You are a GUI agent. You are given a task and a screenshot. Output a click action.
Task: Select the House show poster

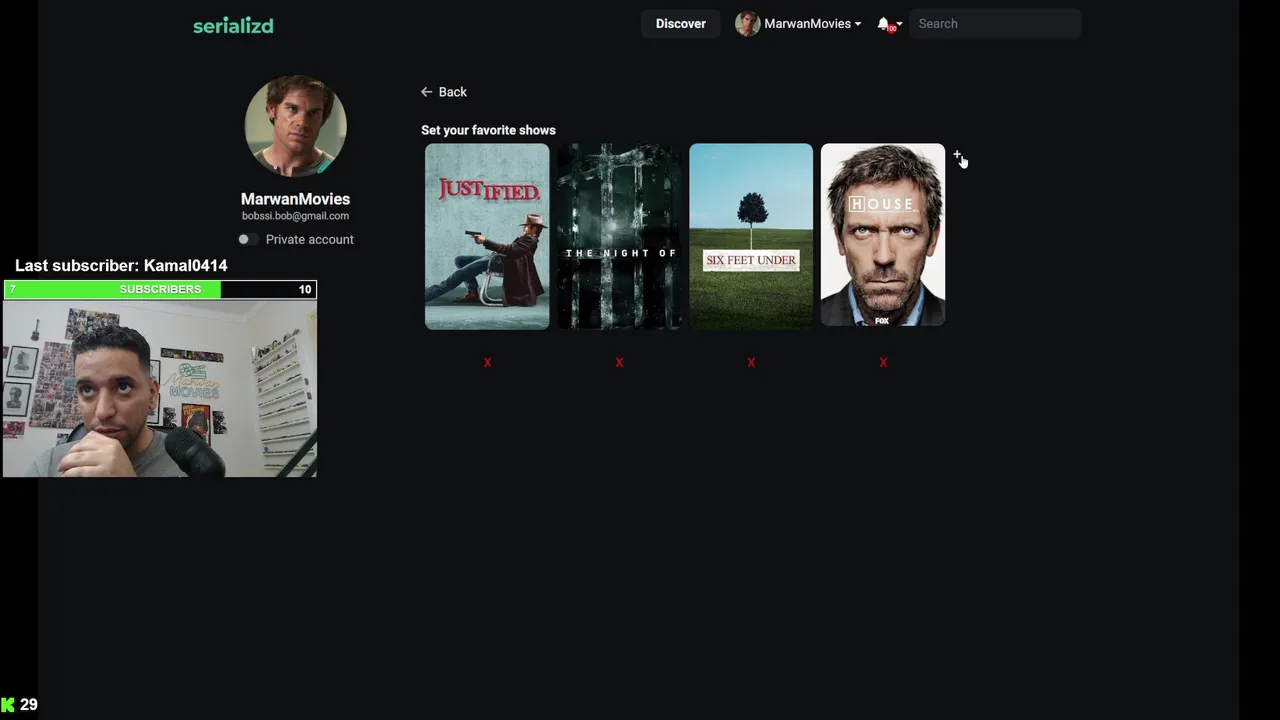pos(883,234)
